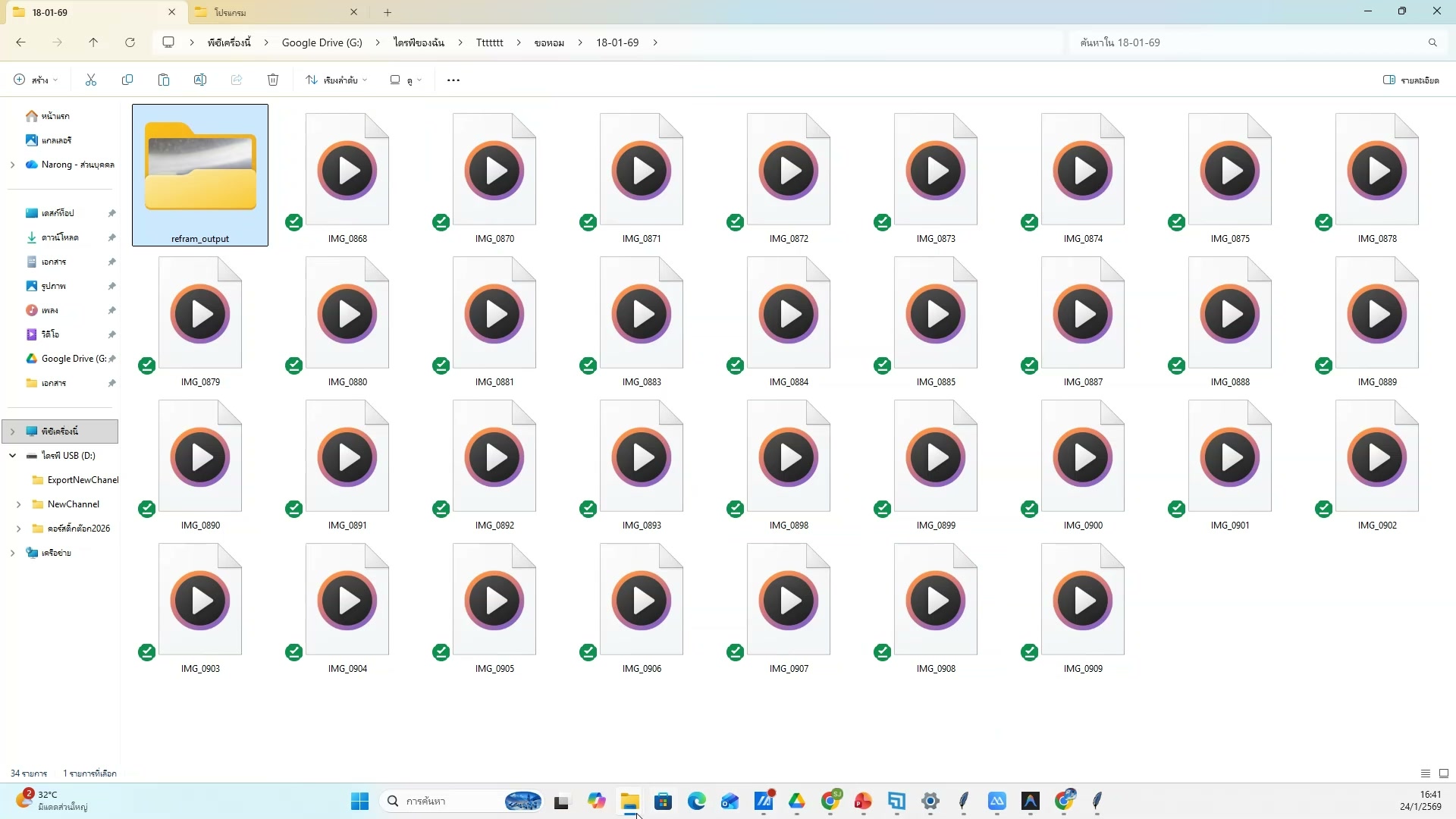Image resolution: width=1456 pixels, height=819 pixels.
Task: Click the Cut scissors icon in toolbar
Action: [91, 80]
